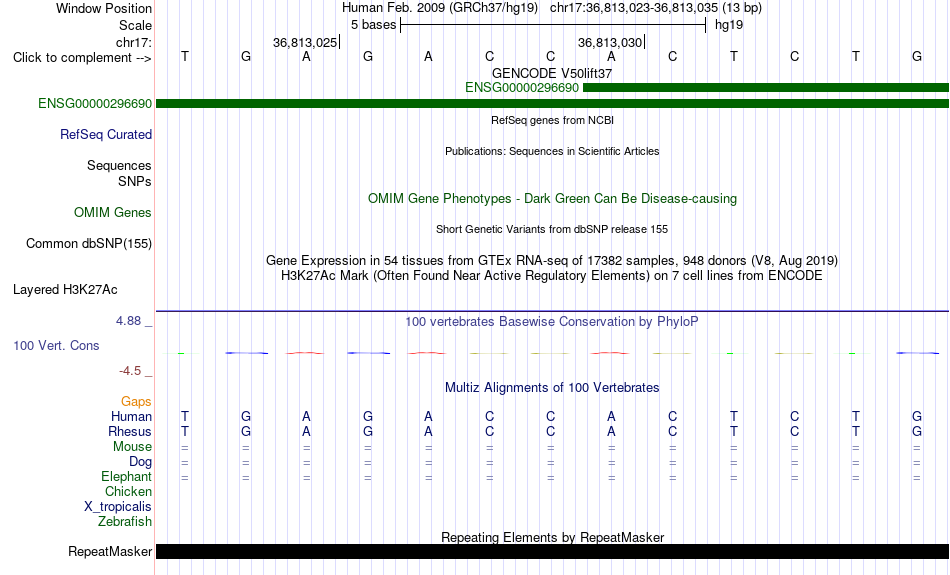The height and width of the screenshot is (575, 950).
Task: Click the black RepeatMasker element bar
Action: pos(553,551)
